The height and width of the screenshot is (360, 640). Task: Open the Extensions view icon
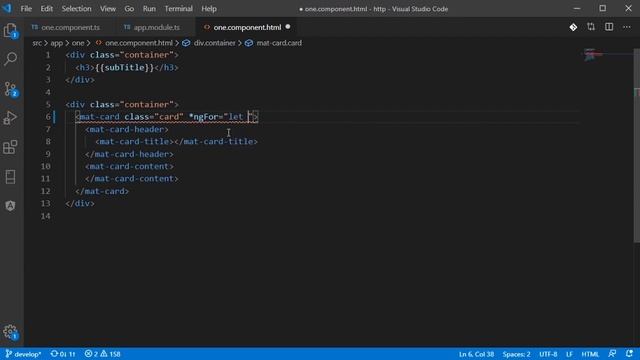click(x=10, y=147)
